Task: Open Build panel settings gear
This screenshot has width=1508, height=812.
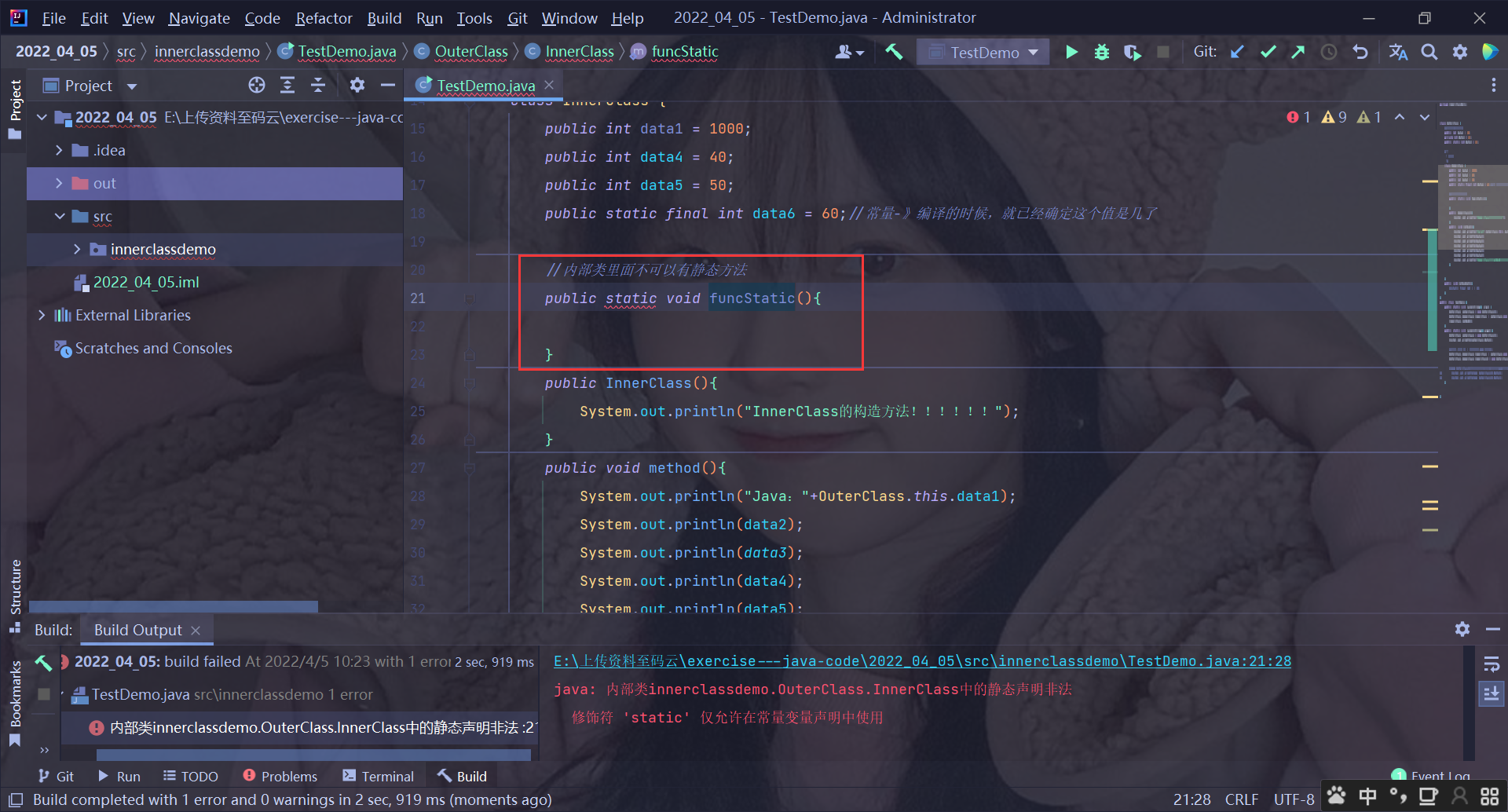Action: click(x=1462, y=629)
